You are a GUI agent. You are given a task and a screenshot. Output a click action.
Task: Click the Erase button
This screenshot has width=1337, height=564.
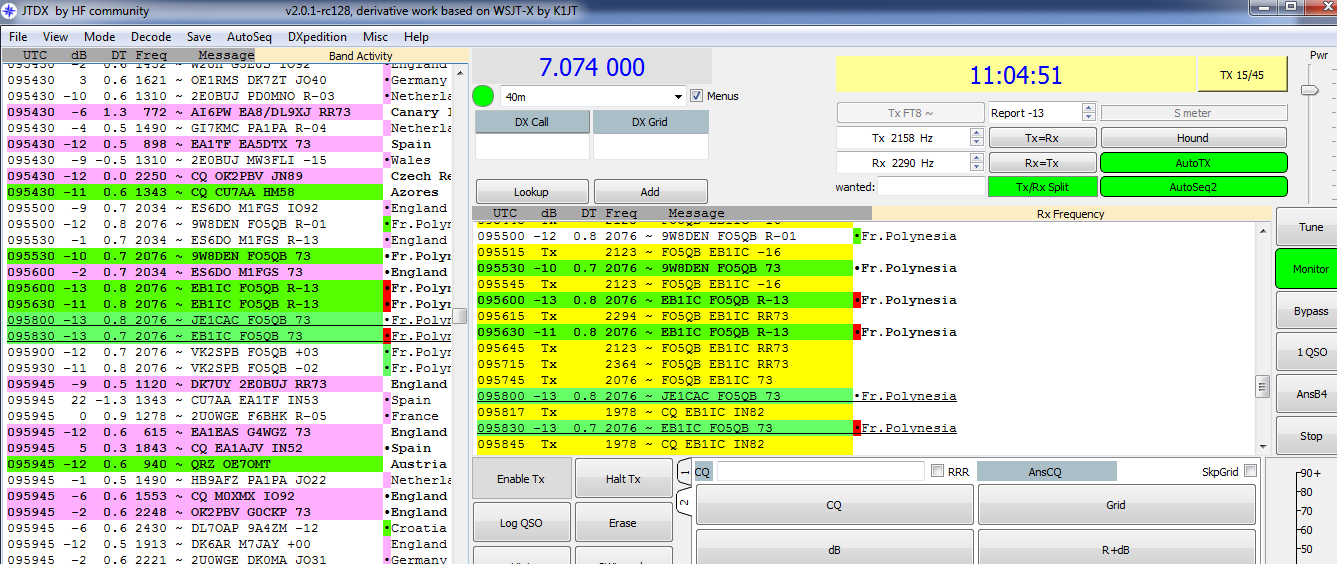[x=622, y=523]
